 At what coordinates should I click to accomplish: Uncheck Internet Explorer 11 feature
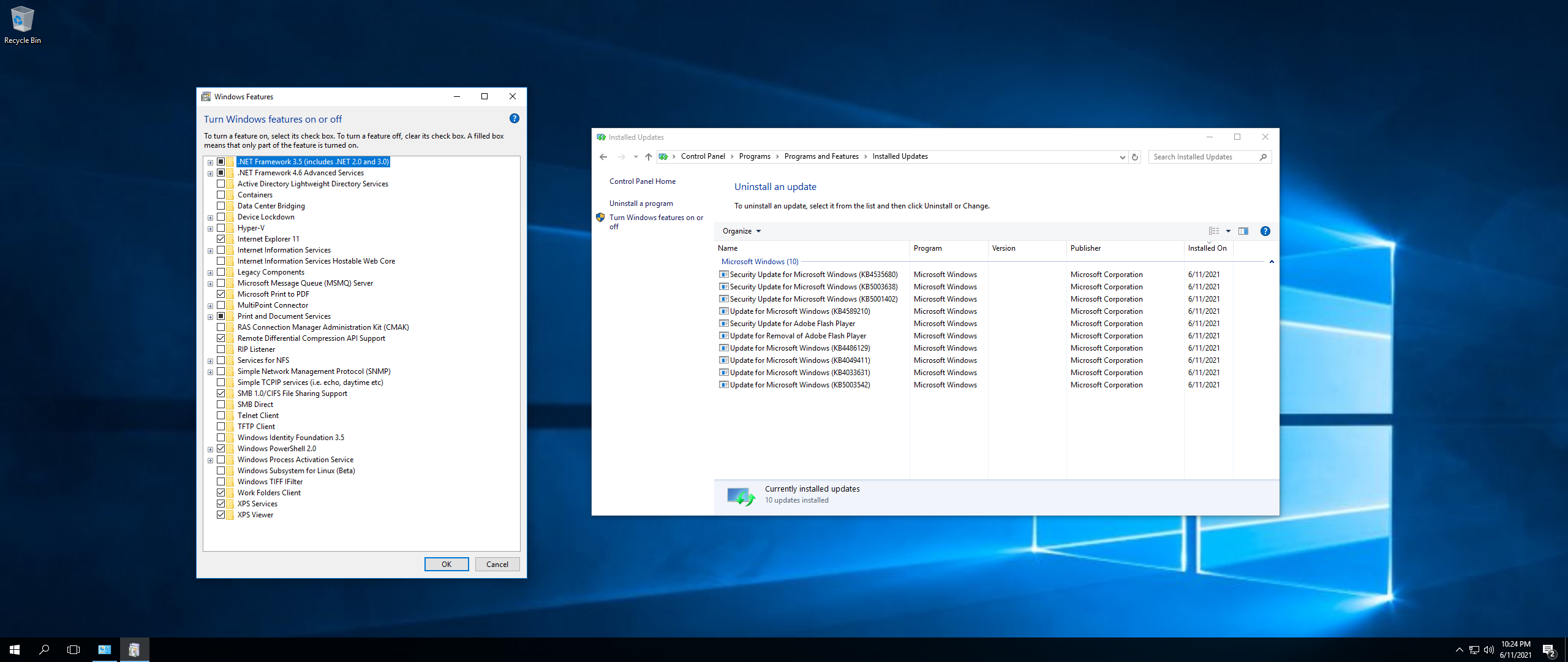pyautogui.click(x=221, y=239)
